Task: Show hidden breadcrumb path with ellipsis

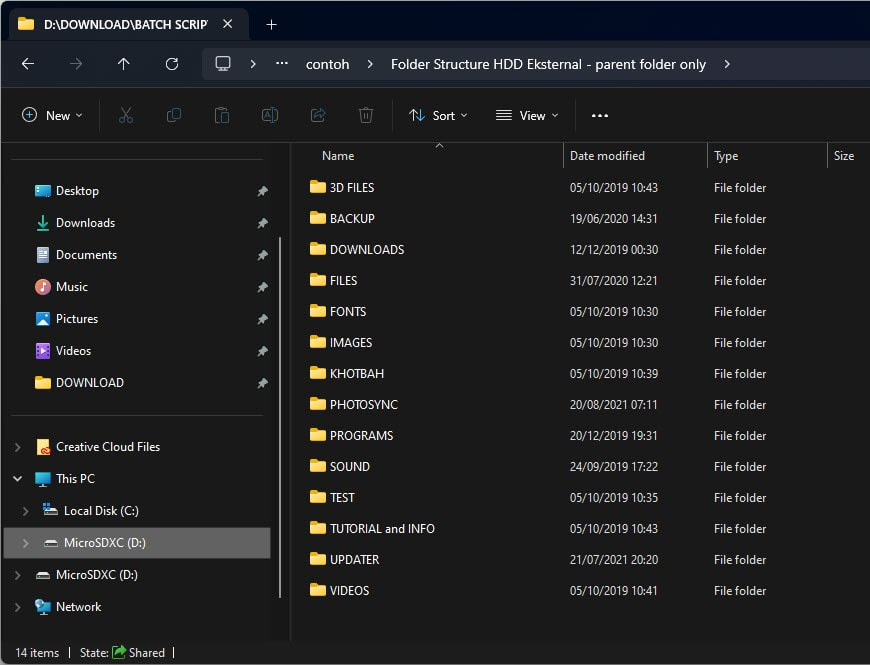Action: click(x=282, y=64)
